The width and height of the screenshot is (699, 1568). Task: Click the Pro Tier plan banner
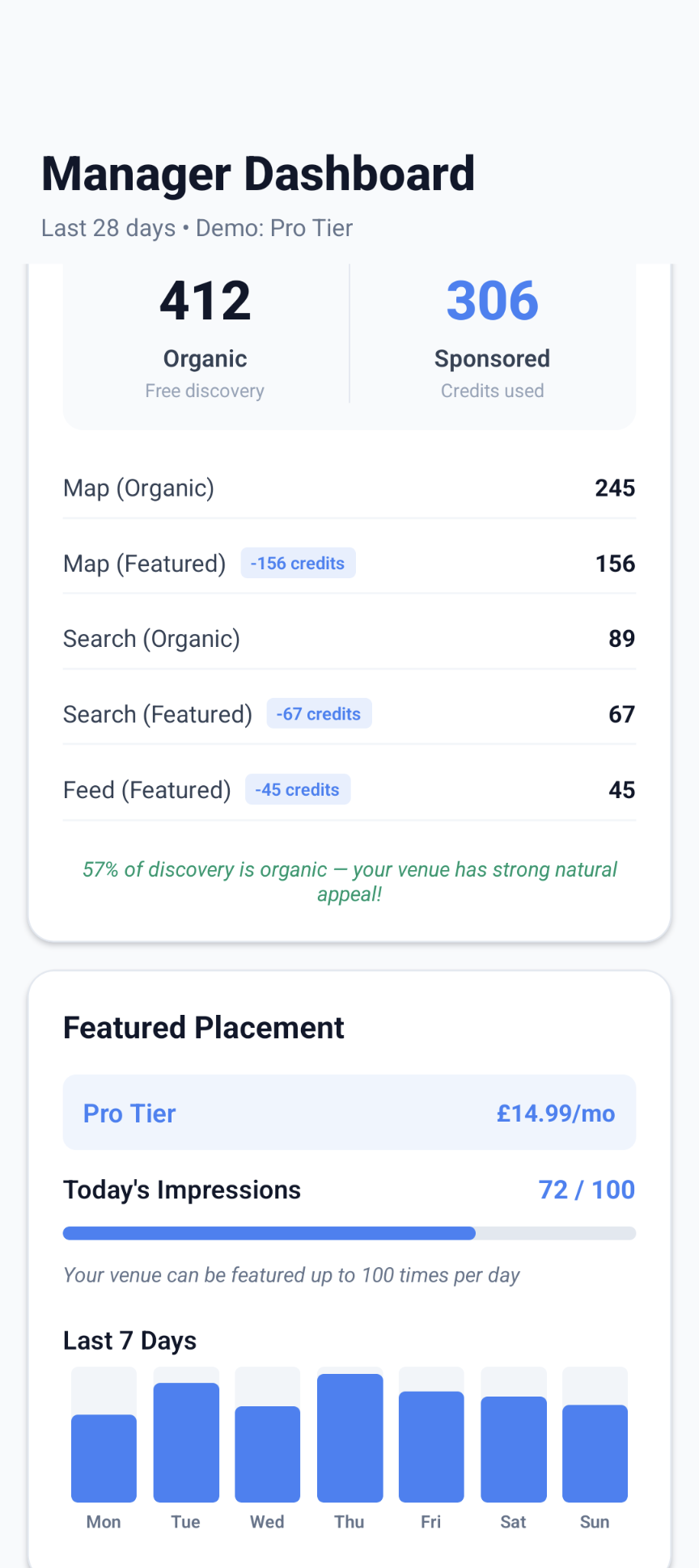pyautogui.click(x=349, y=1112)
